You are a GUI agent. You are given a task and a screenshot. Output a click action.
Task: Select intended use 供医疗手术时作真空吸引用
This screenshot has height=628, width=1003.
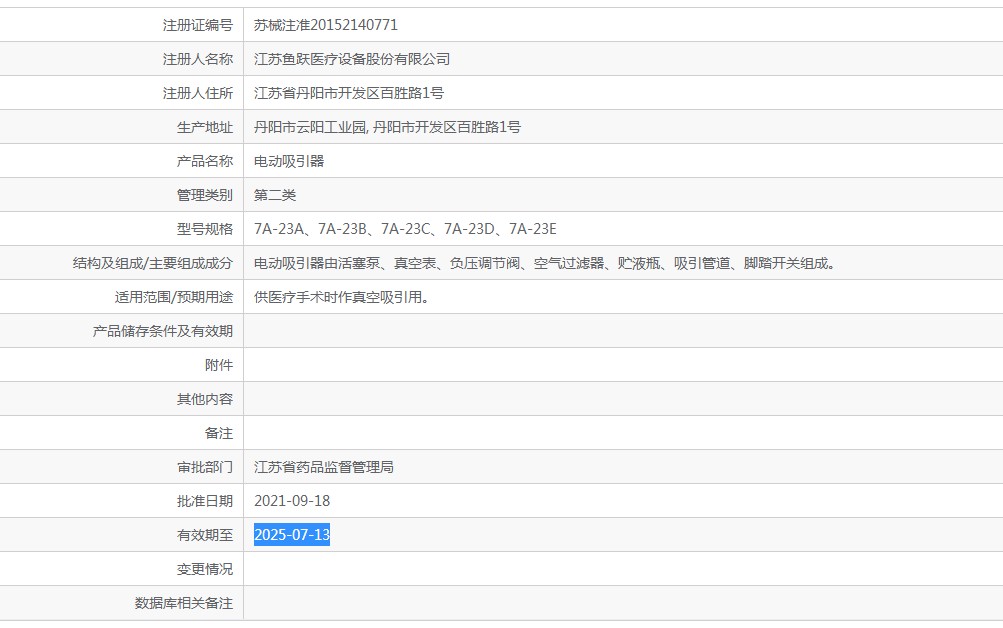[342, 297]
